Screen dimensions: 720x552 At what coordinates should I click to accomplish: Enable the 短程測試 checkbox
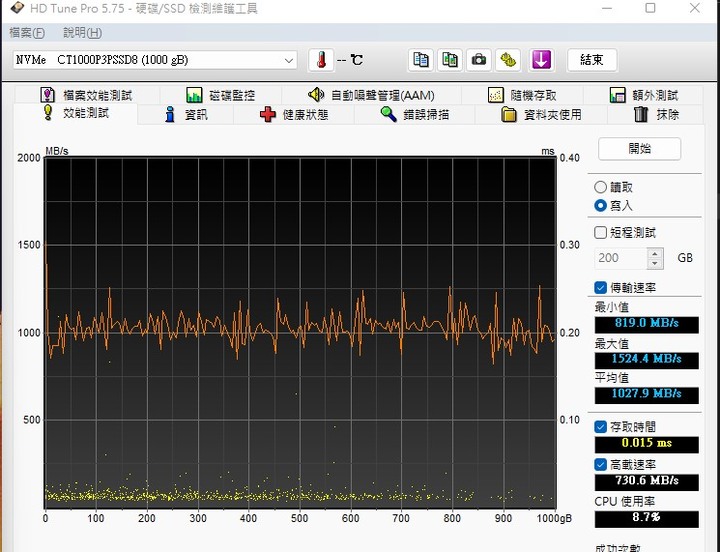(x=600, y=232)
